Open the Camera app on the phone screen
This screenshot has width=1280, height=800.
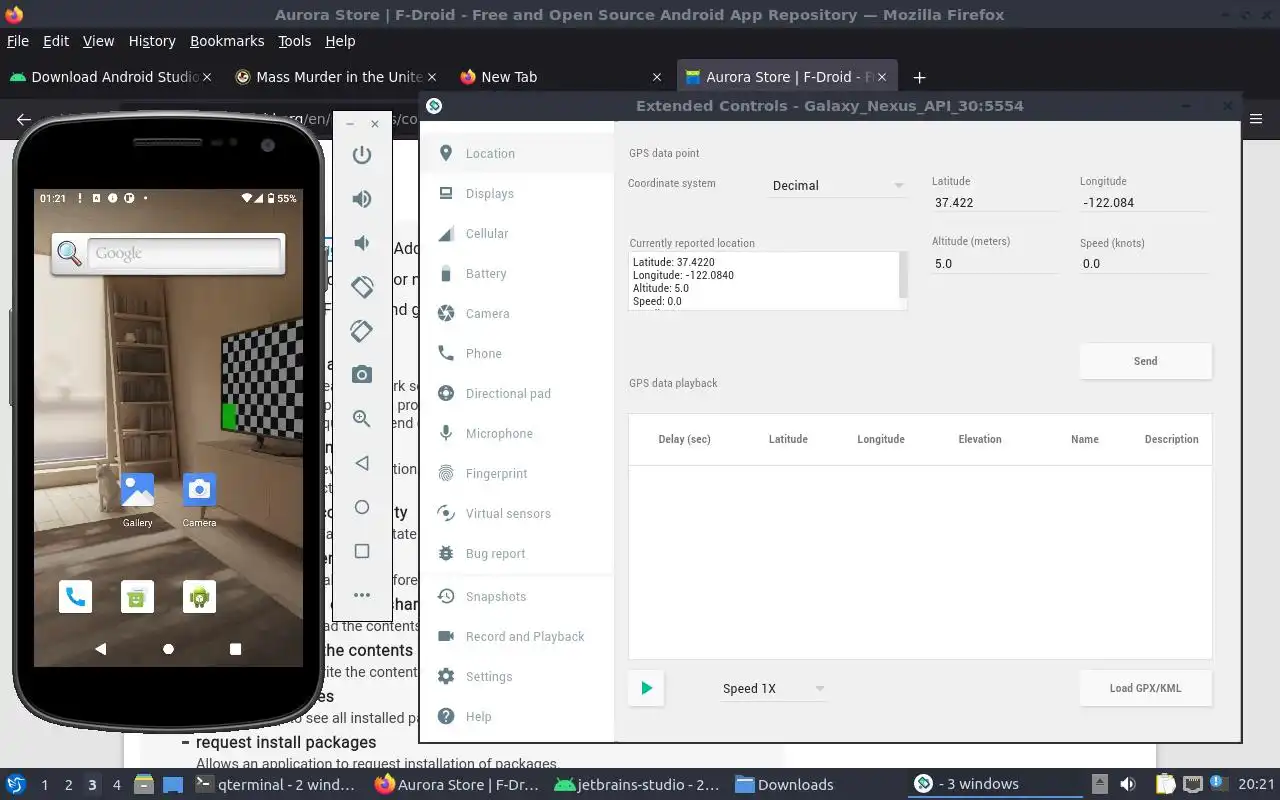(199, 499)
